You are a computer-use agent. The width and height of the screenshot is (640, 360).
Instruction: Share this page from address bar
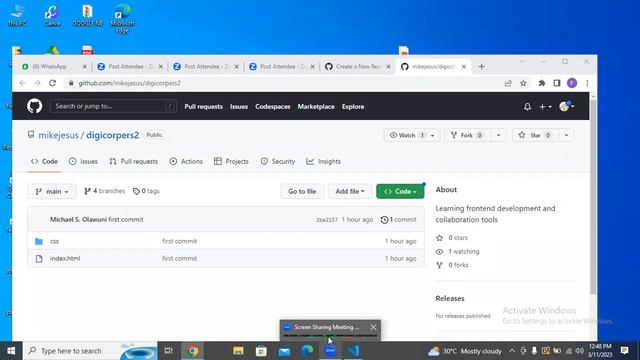coord(508,83)
